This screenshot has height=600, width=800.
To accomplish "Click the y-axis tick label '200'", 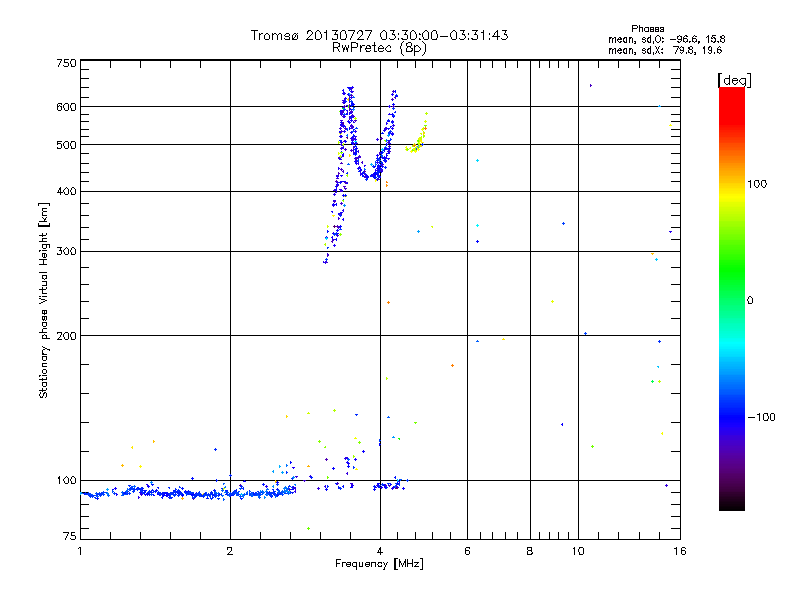I will click(x=66, y=336).
